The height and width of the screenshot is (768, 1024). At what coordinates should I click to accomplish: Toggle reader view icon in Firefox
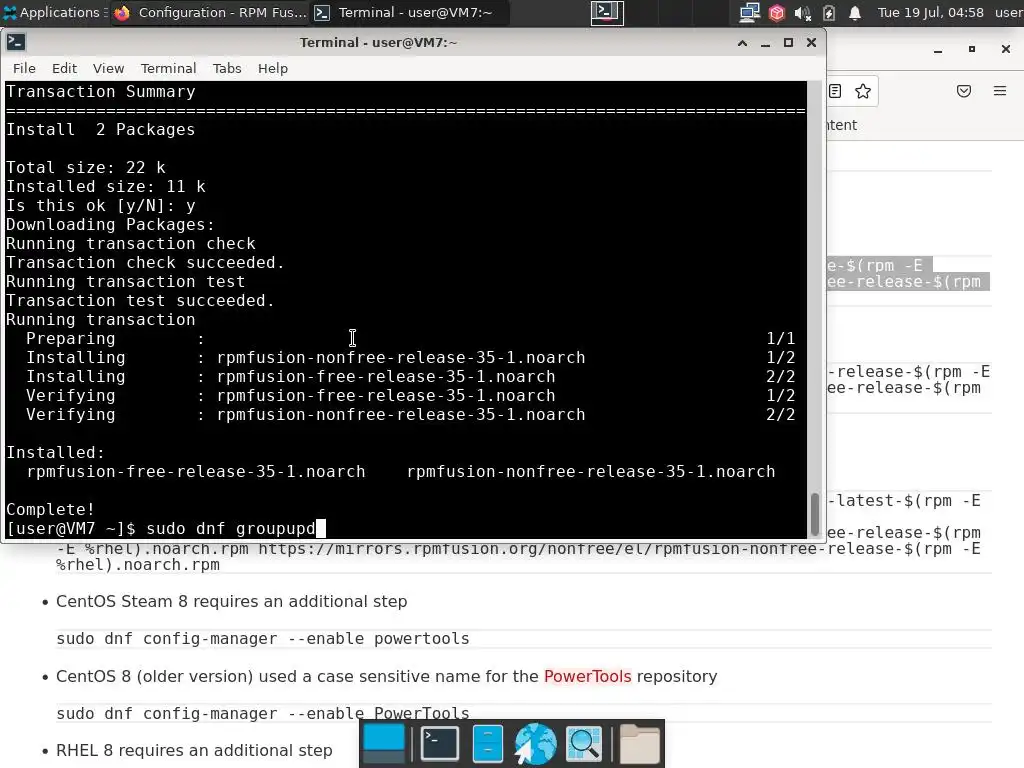[x=835, y=91]
